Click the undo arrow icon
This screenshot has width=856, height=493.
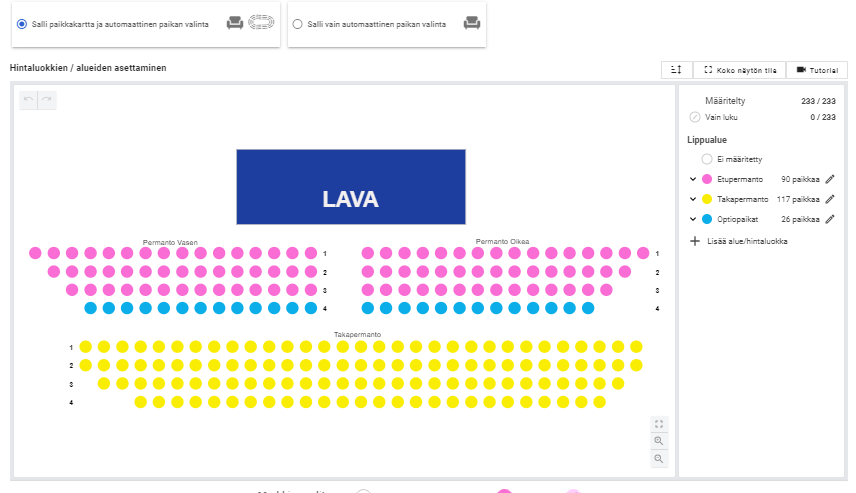(x=28, y=99)
